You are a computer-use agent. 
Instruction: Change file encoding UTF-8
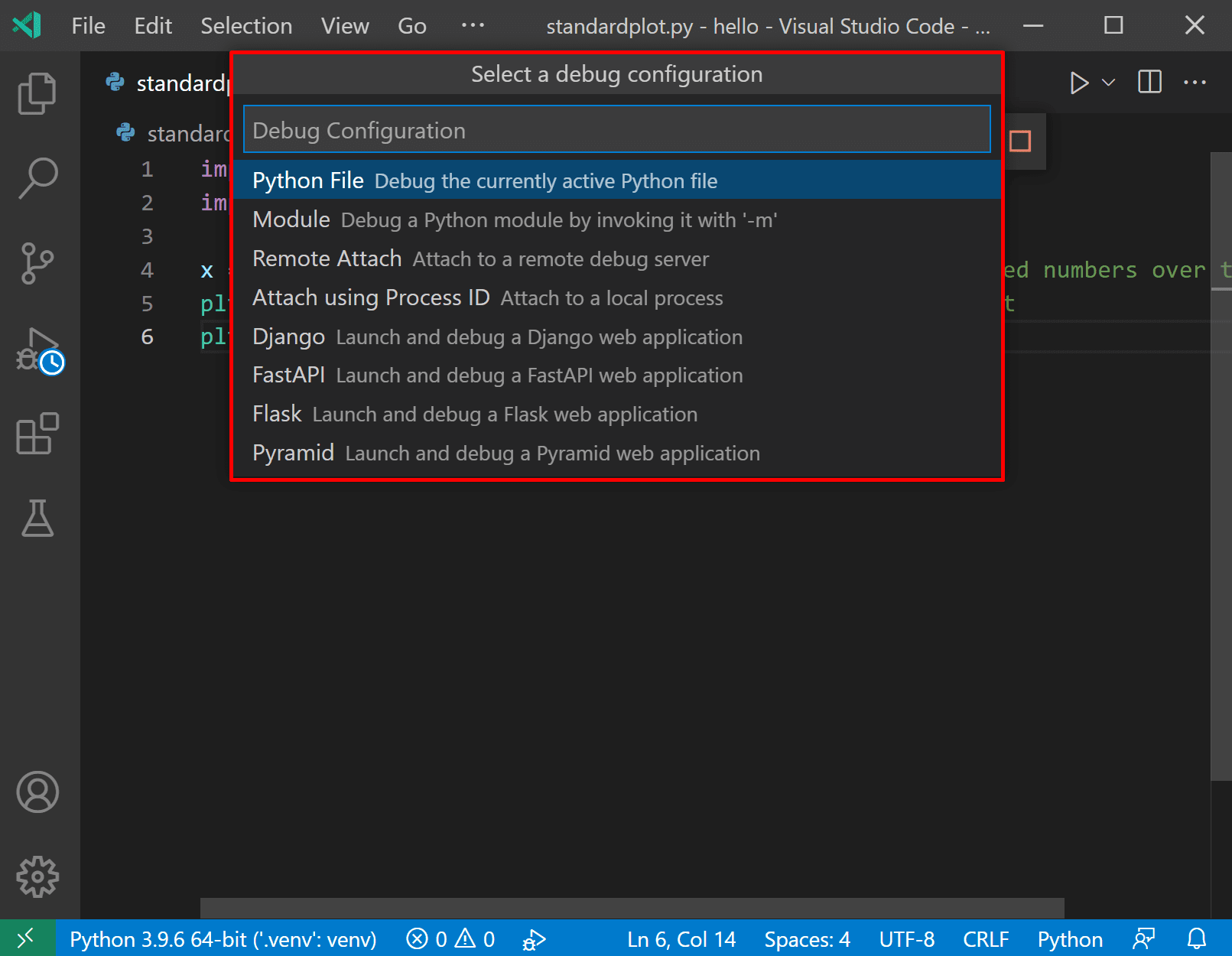907,939
